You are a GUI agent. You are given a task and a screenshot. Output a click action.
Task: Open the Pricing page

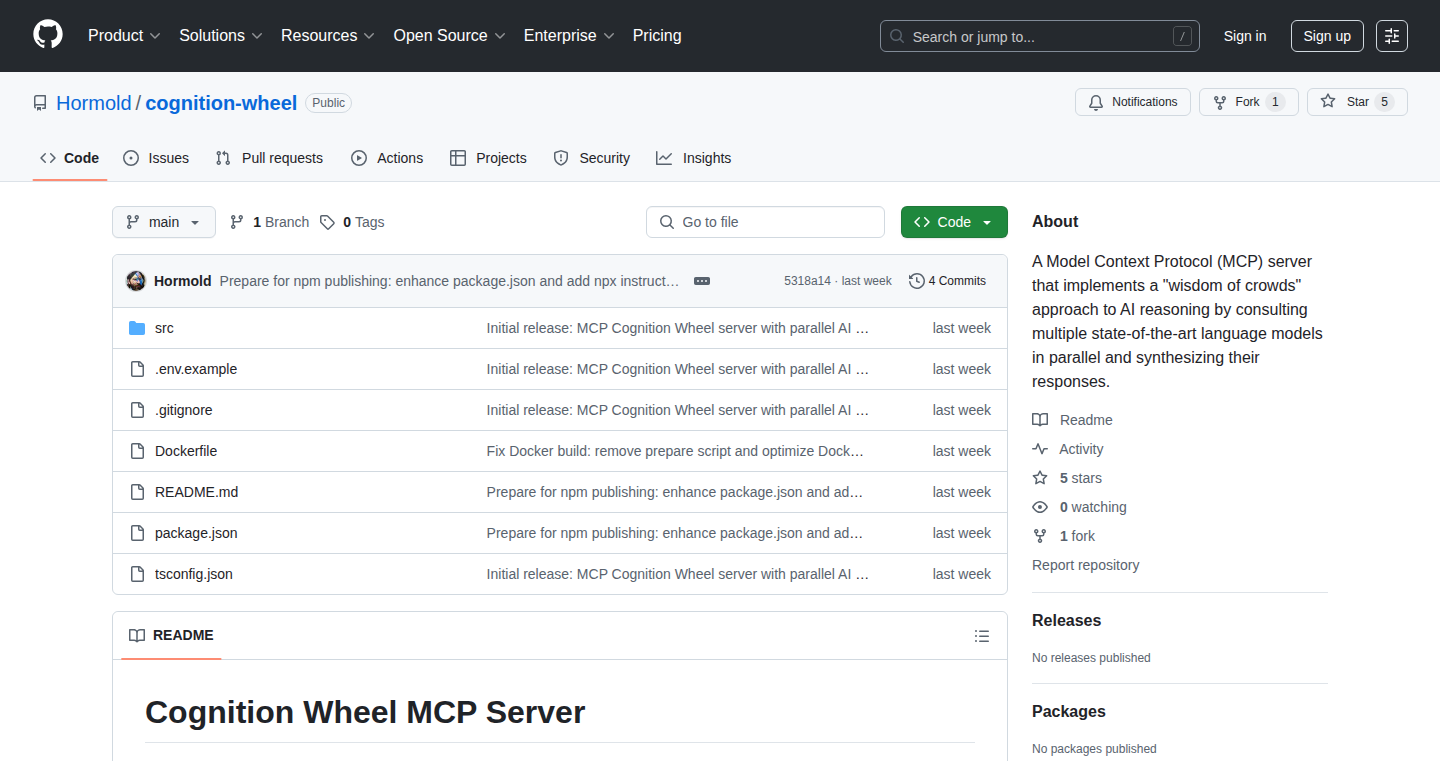(x=657, y=35)
